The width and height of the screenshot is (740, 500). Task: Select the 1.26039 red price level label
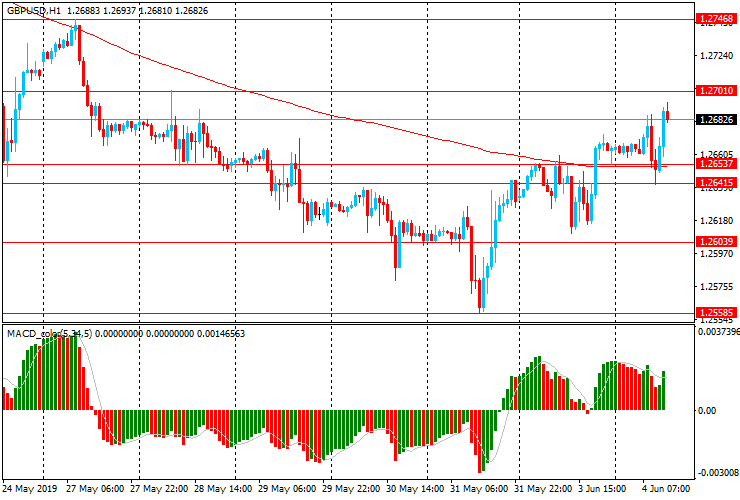point(716,242)
